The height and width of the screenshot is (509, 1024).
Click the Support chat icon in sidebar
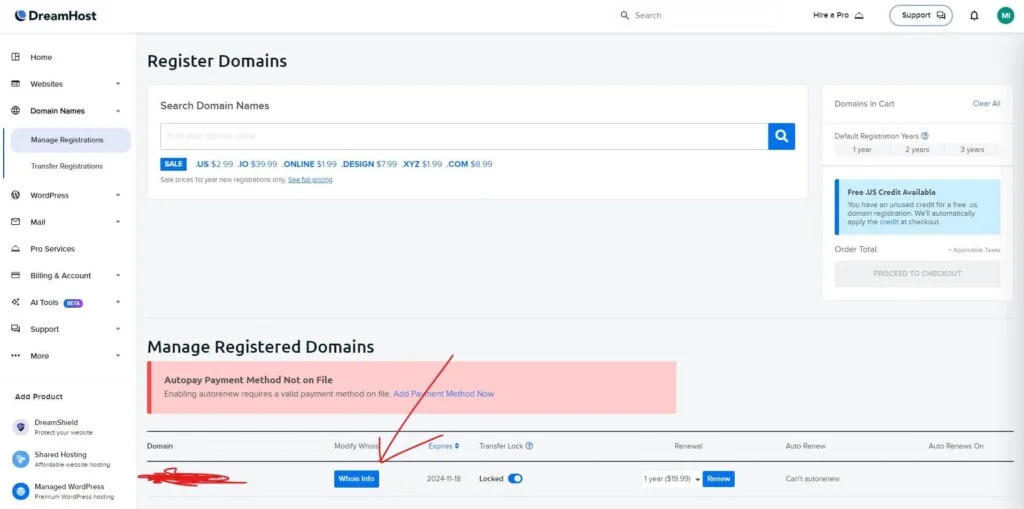pyautogui.click(x=16, y=329)
